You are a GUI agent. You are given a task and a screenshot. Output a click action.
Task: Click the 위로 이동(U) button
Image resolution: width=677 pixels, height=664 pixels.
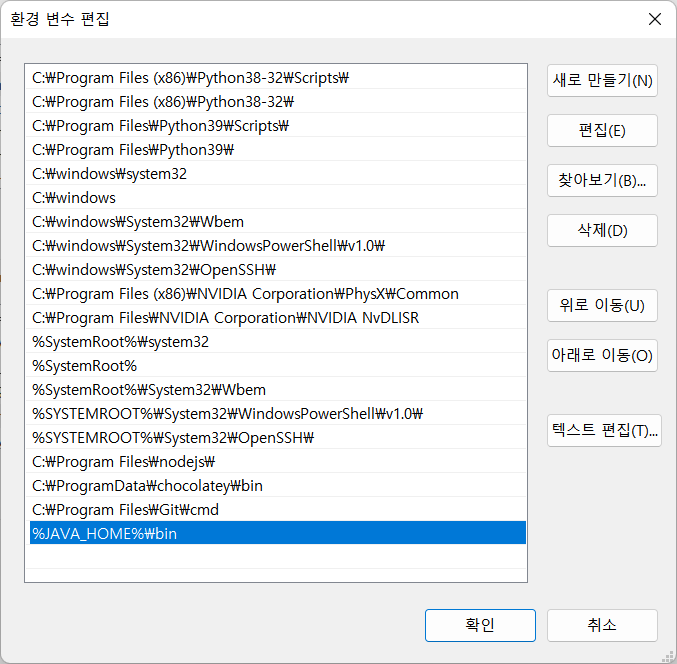[602, 306]
